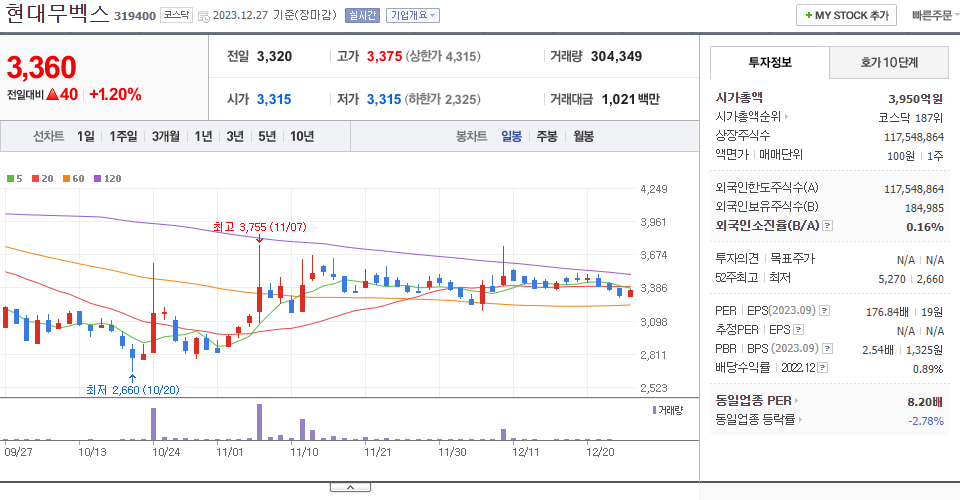The height and width of the screenshot is (500, 960).
Task: Click the red 20-day moving average legend
Action: click(43, 179)
